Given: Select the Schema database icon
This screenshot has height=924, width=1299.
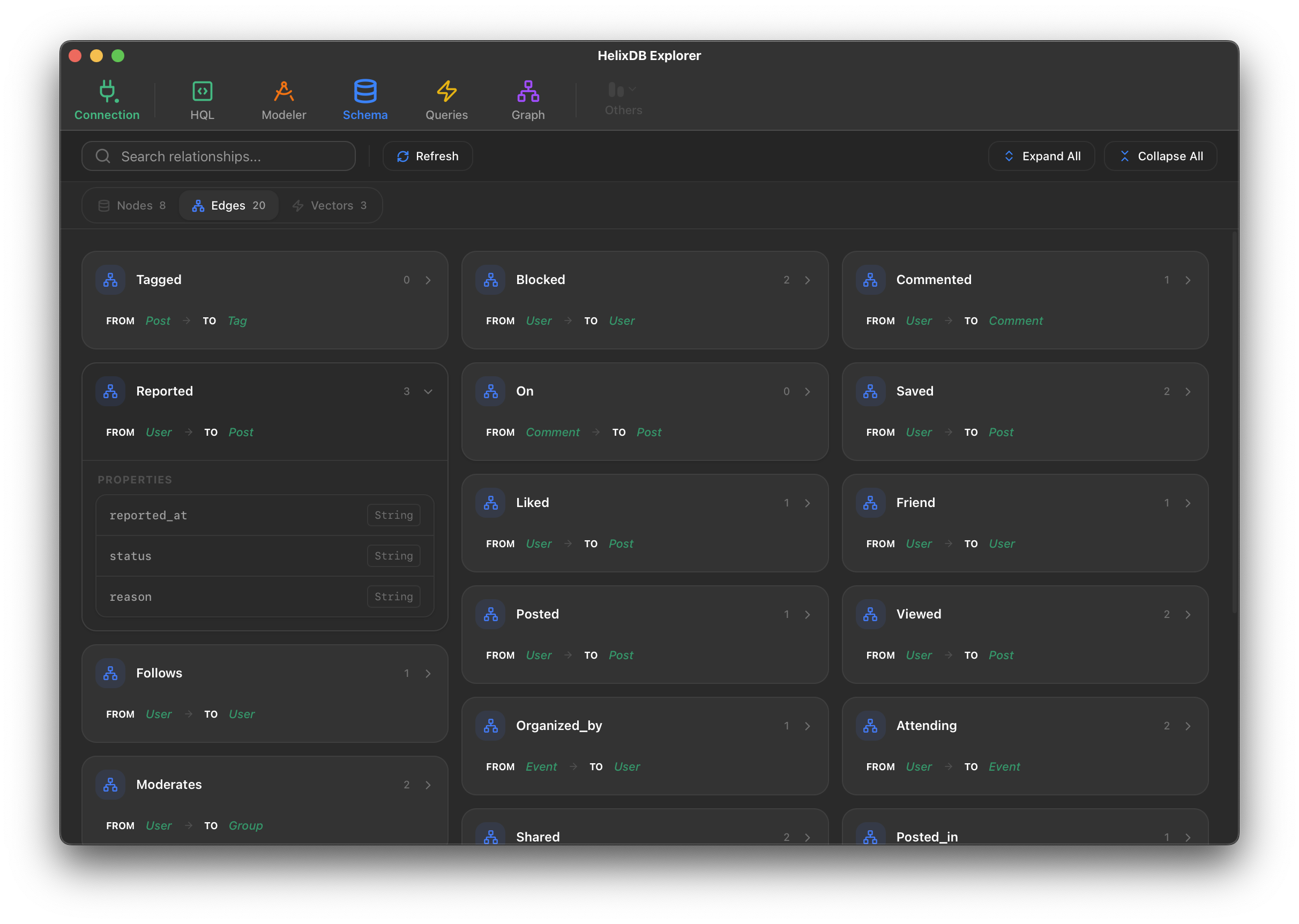Looking at the screenshot, I should (364, 91).
